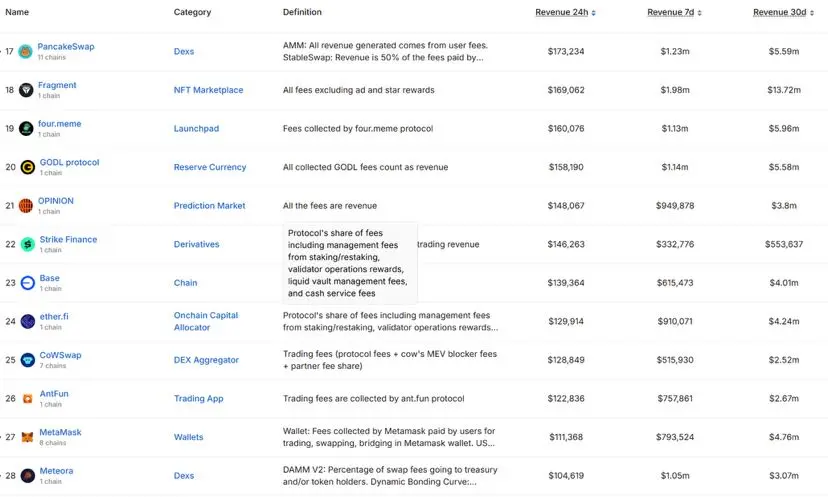
Task: Click the PancakeSwap logo icon
Action: (x=26, y=51)
